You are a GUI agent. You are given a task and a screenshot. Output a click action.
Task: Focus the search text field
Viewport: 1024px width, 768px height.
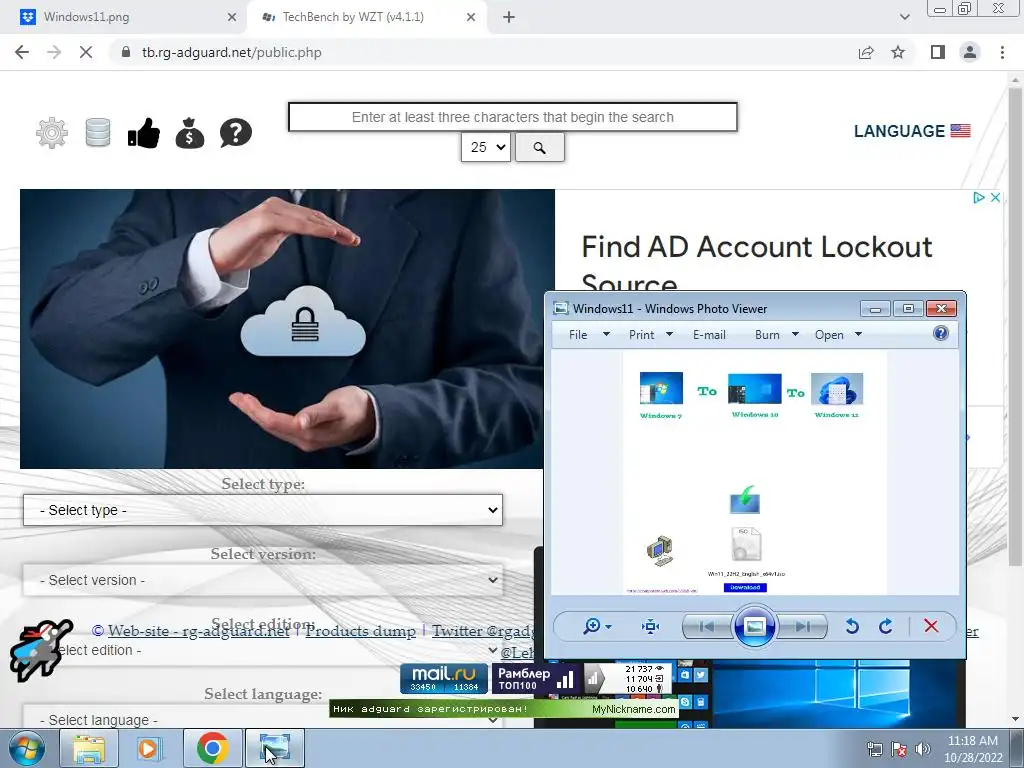[513, 117]
